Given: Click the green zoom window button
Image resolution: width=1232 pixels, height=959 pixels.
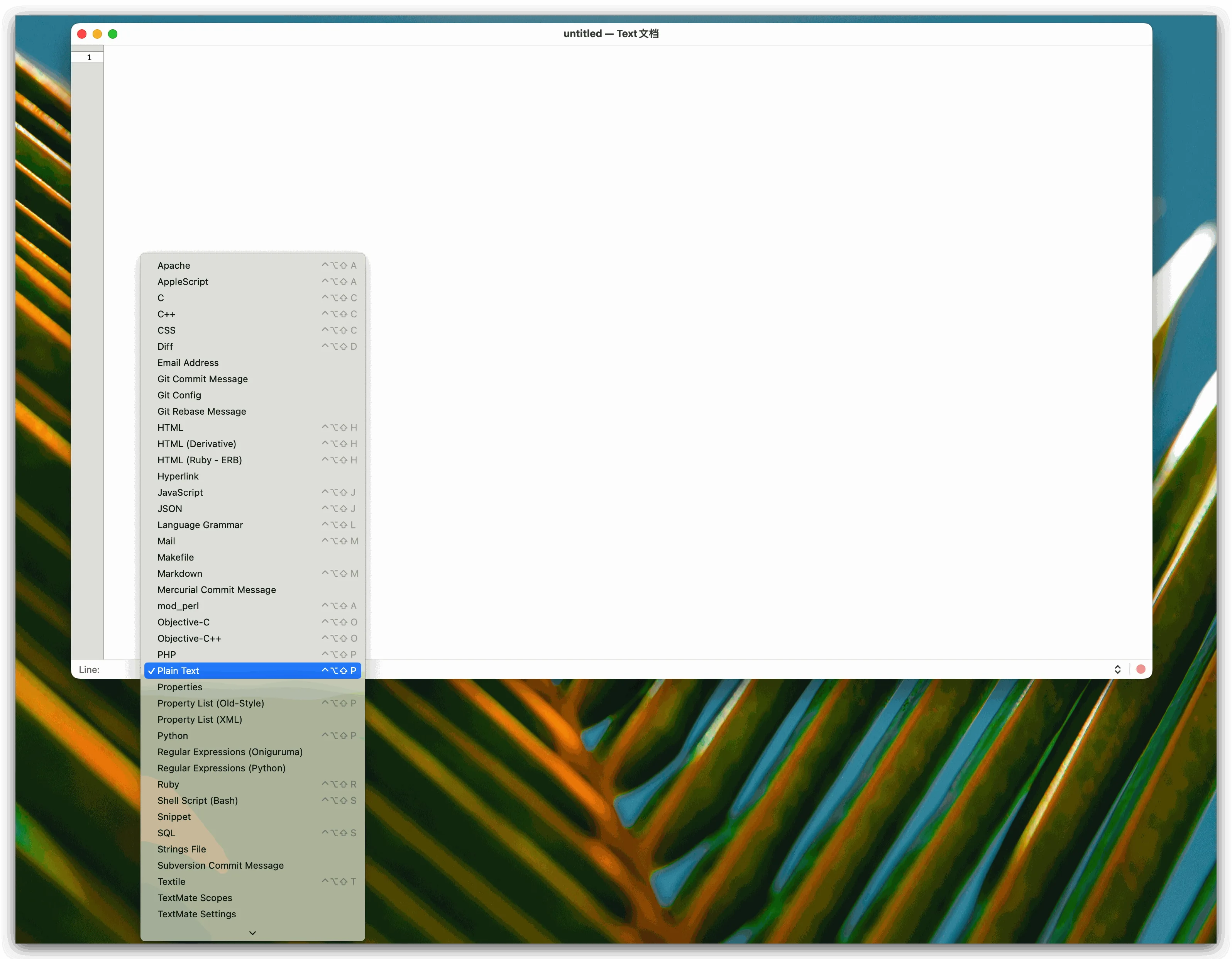Looking at the screenshot, I should [x=113, y=34].
